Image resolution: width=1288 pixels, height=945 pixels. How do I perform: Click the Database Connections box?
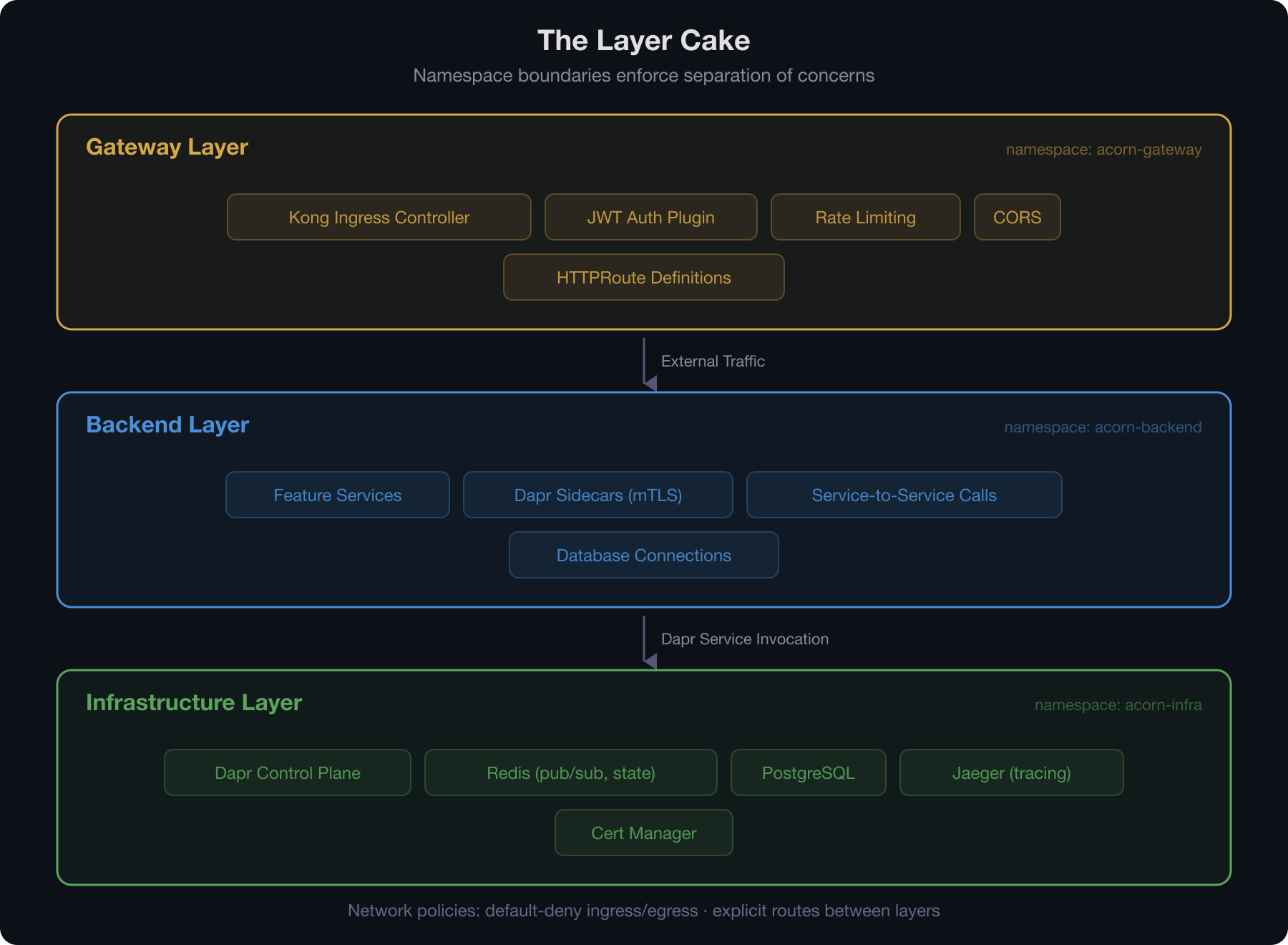tap(643, 555)
